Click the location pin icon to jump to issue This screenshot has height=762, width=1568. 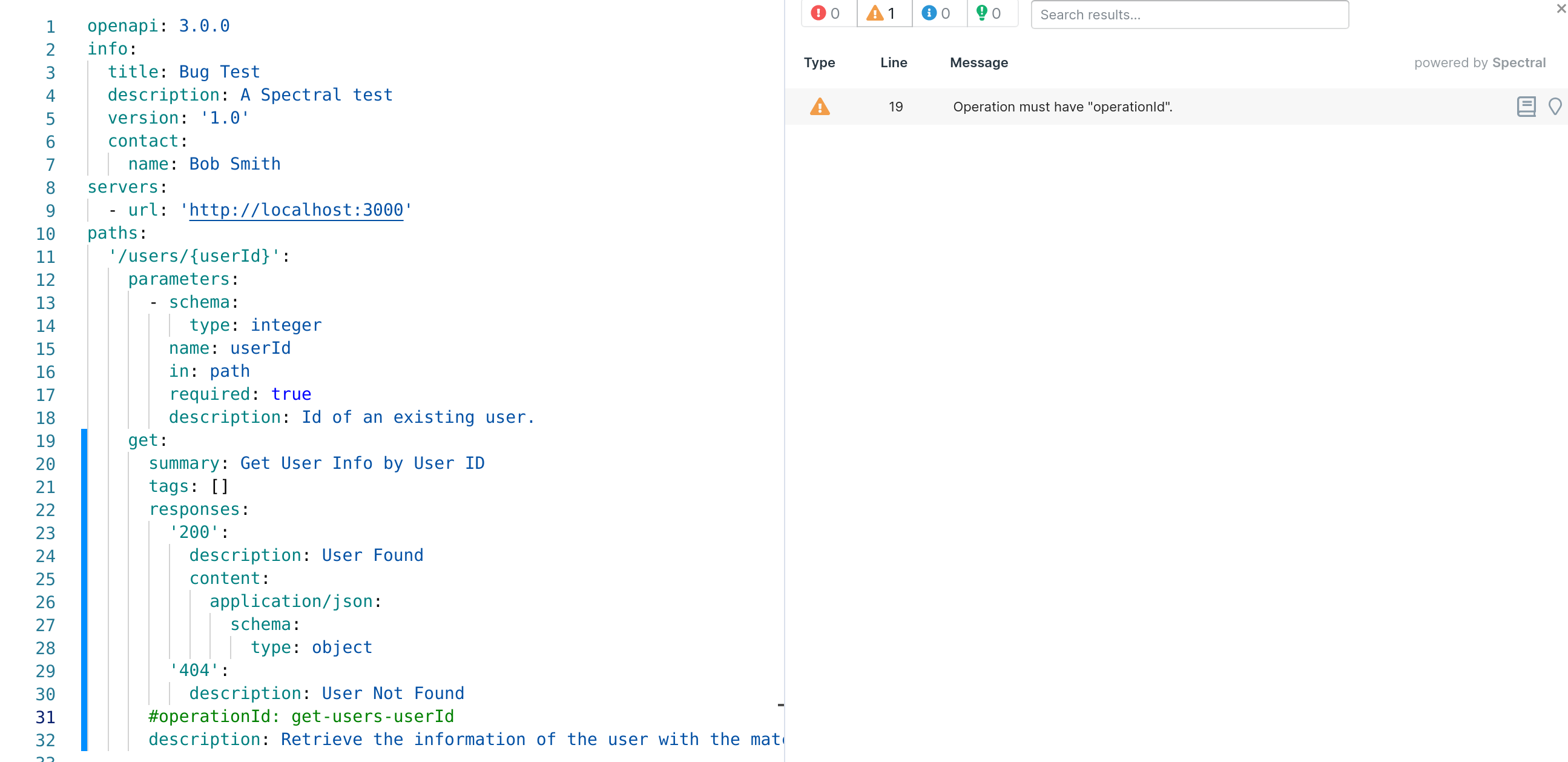(x=1556, y=107)
